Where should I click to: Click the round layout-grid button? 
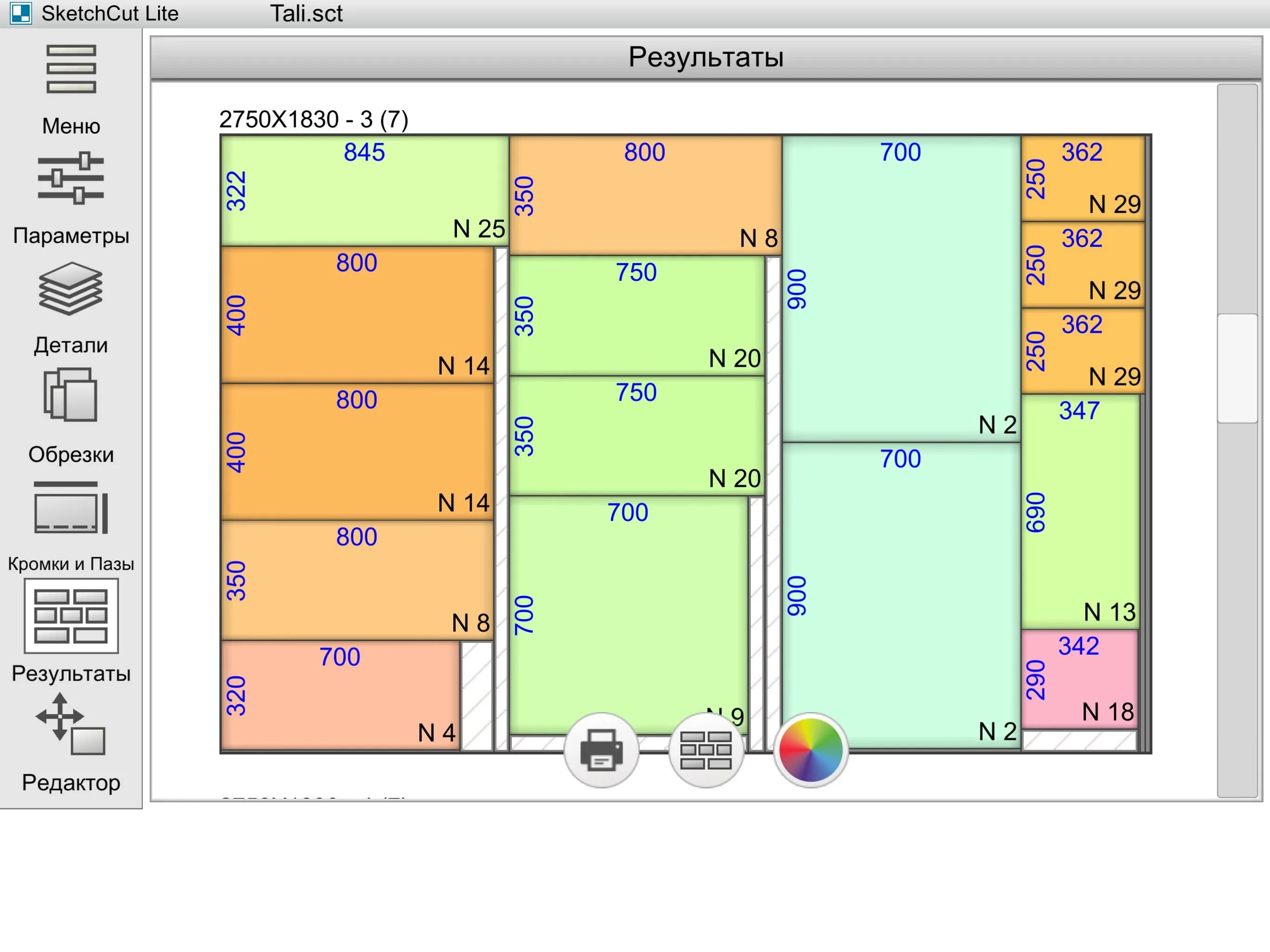click(706, 750)
